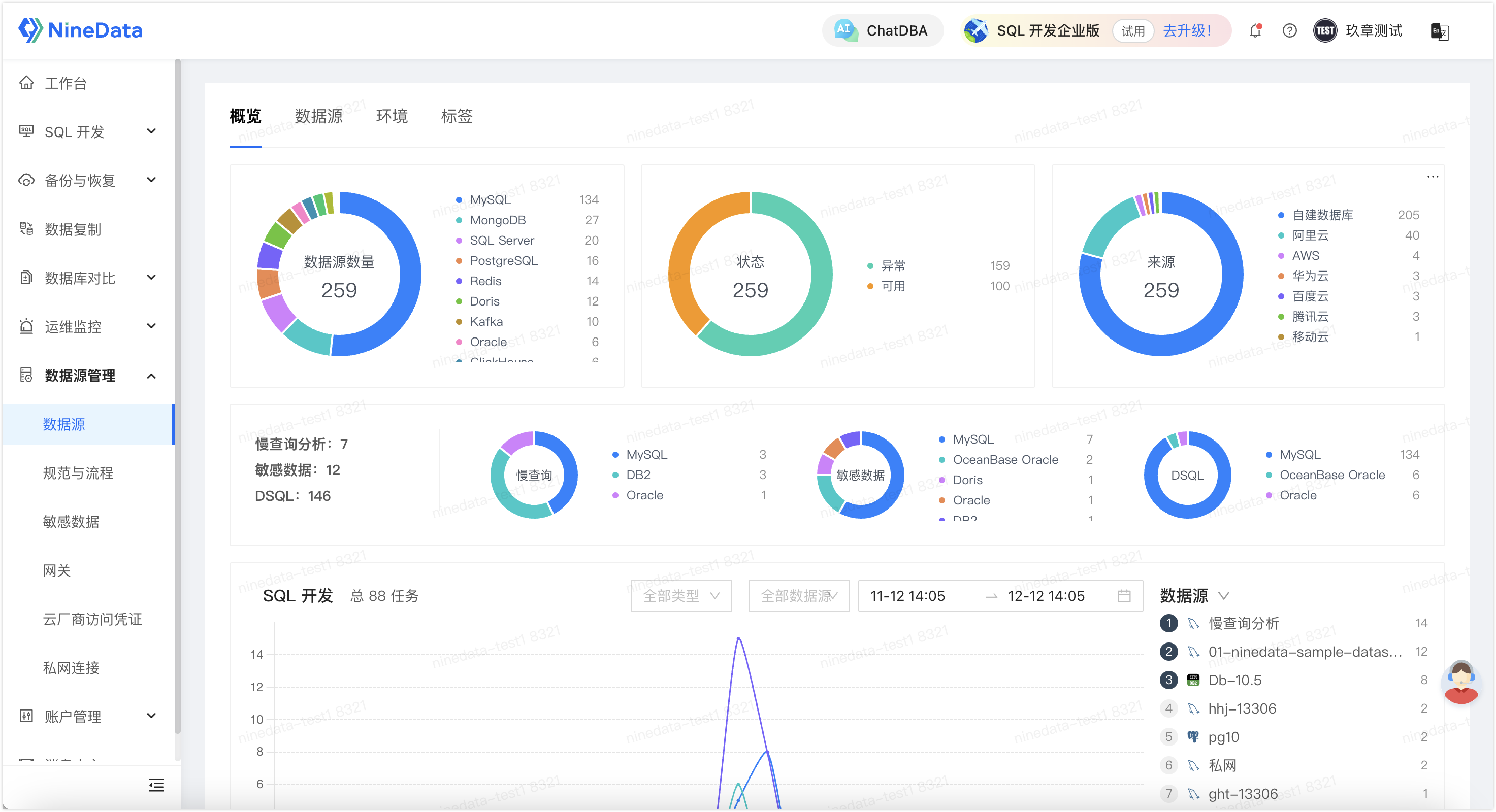Click the 私网 ranking entry

[1293, 766]
